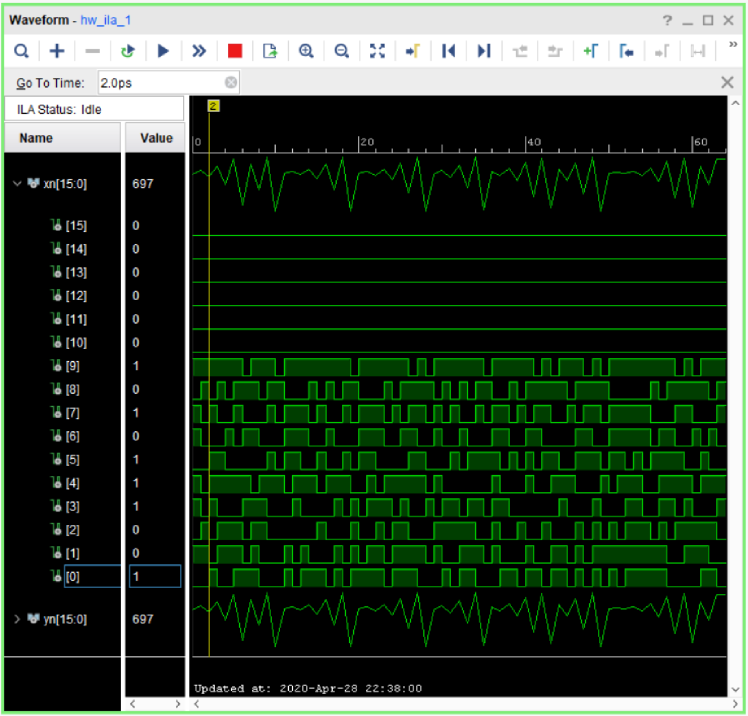Click yellow cursor marker flag 2
Screen dimensions: 748x716
(213, 106)
